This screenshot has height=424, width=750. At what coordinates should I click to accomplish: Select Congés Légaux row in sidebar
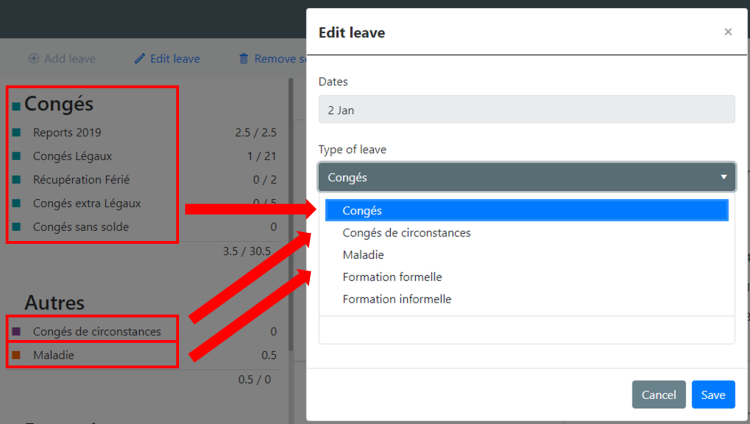click(143, 156)
